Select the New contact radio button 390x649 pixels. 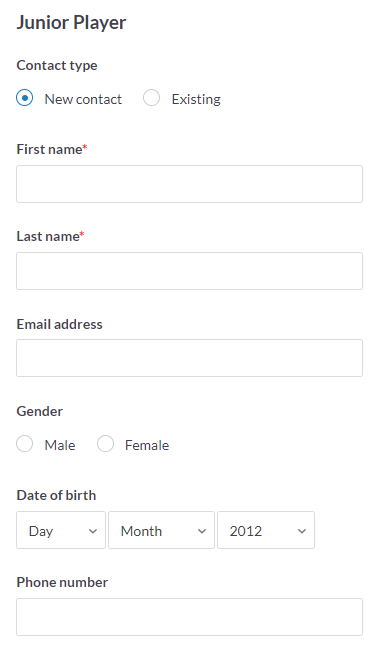(24, 98)
